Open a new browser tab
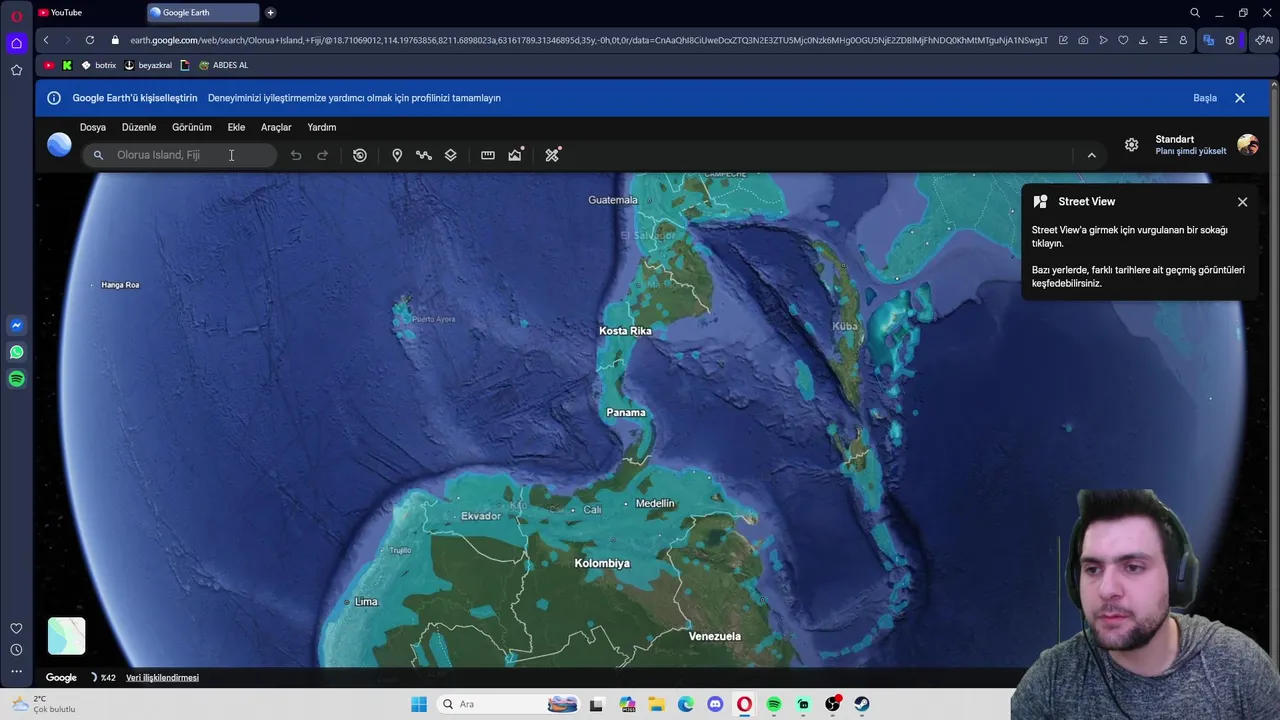This screenshot has height=720, width=1280. (x=270, y=12)
